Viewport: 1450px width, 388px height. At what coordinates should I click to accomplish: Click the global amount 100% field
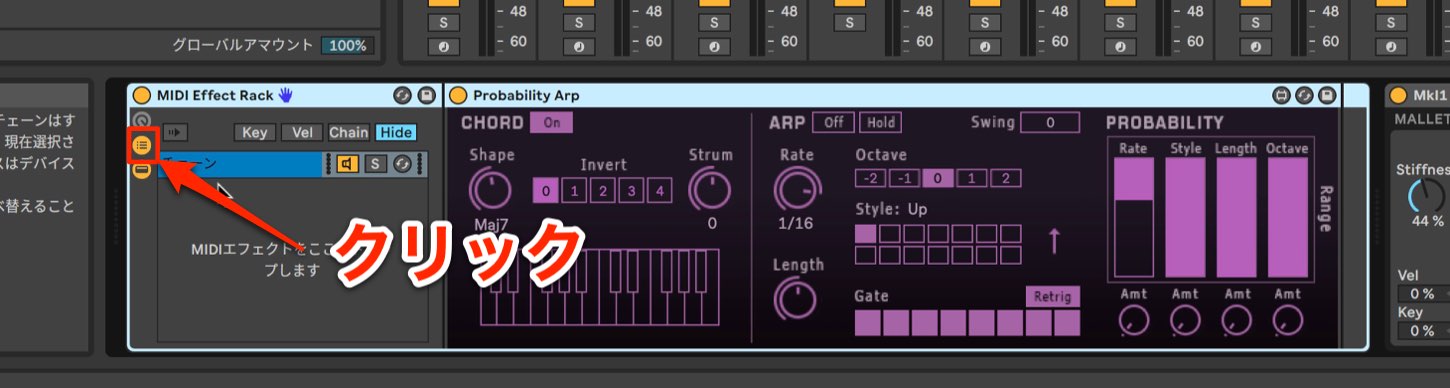click(x=347, y=46)
